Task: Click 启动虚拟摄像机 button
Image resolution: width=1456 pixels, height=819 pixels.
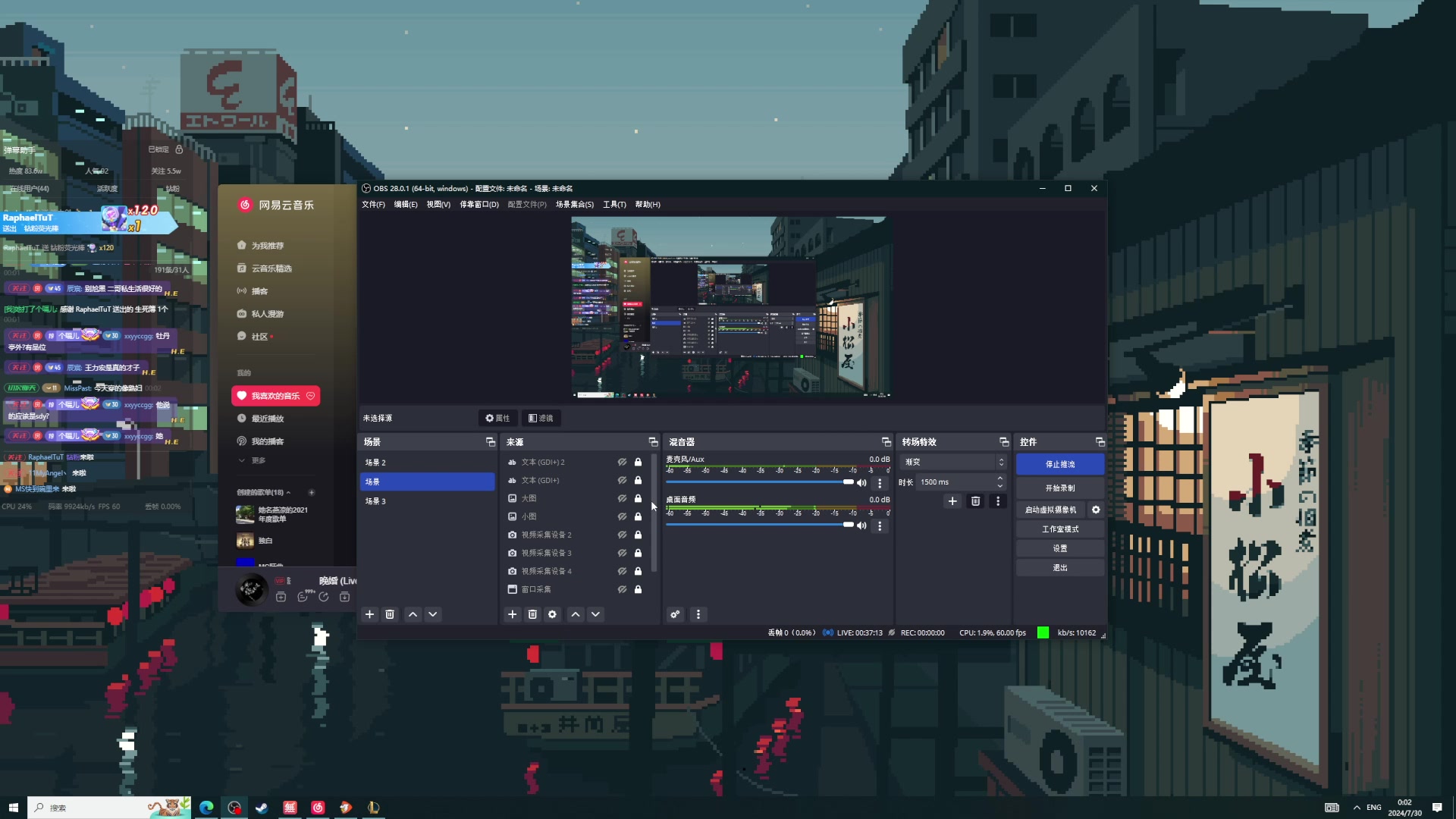Action: [1050, 510]
